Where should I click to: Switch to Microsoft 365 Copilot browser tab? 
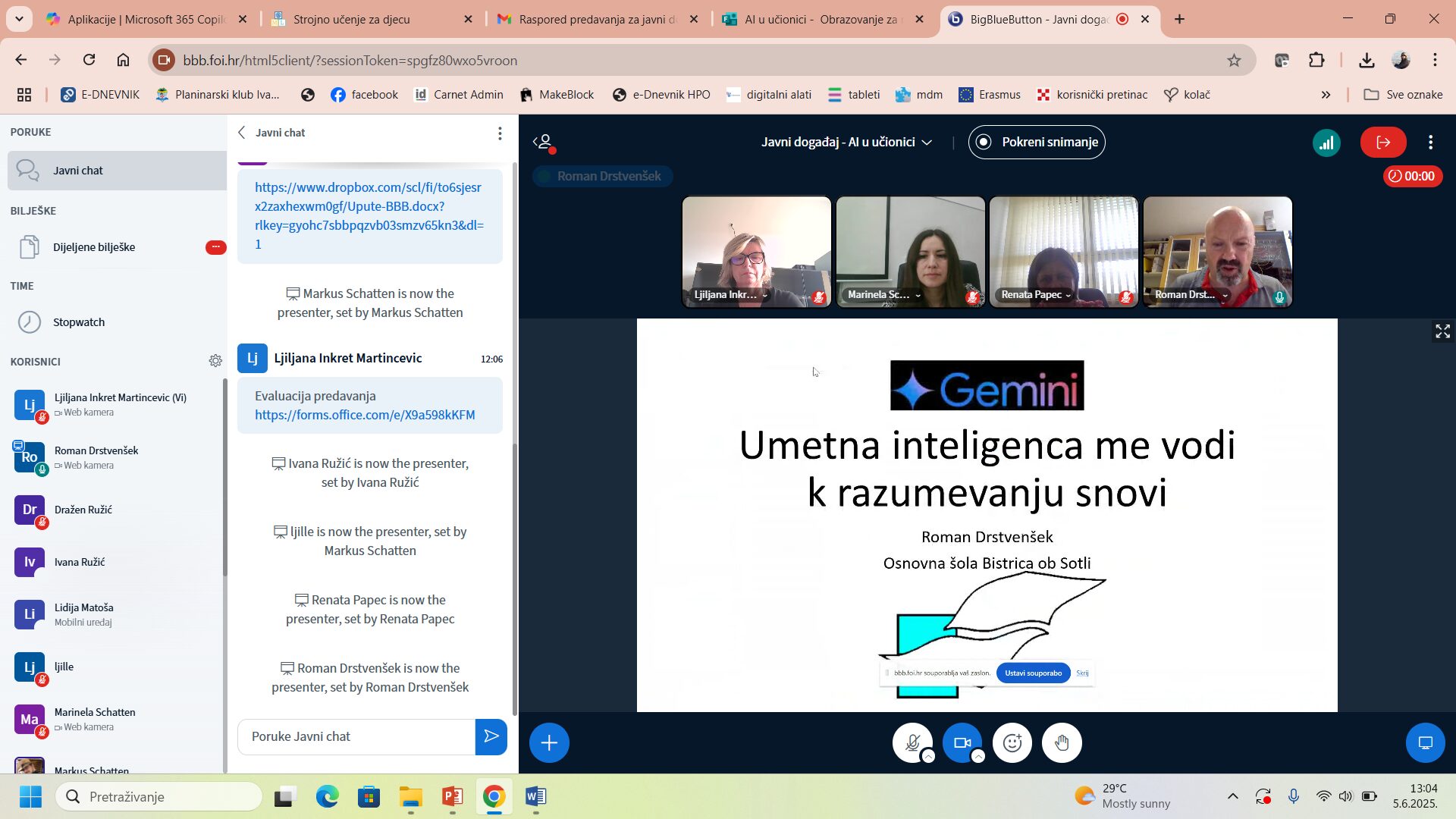coord(148,20)
